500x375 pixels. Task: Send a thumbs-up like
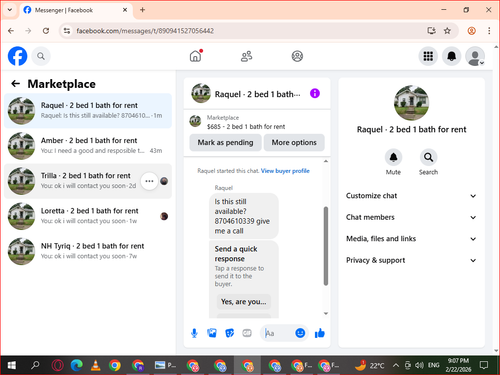(320, 333)
